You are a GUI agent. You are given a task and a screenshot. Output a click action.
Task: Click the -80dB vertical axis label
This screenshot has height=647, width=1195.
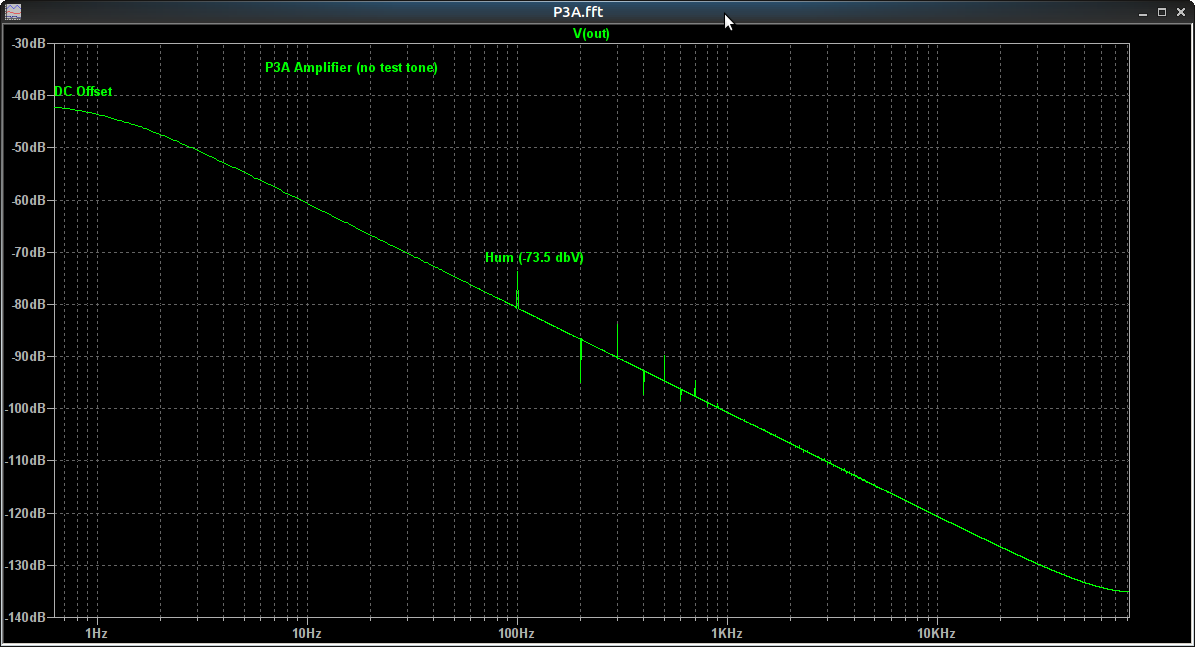28,304
